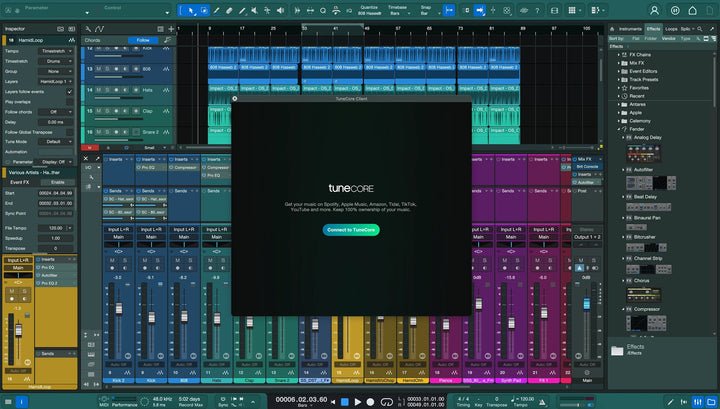This screenshot has height=409, width=720.
Task: Select the Autofilter thumbnail preview
Action: click(651, 183)
